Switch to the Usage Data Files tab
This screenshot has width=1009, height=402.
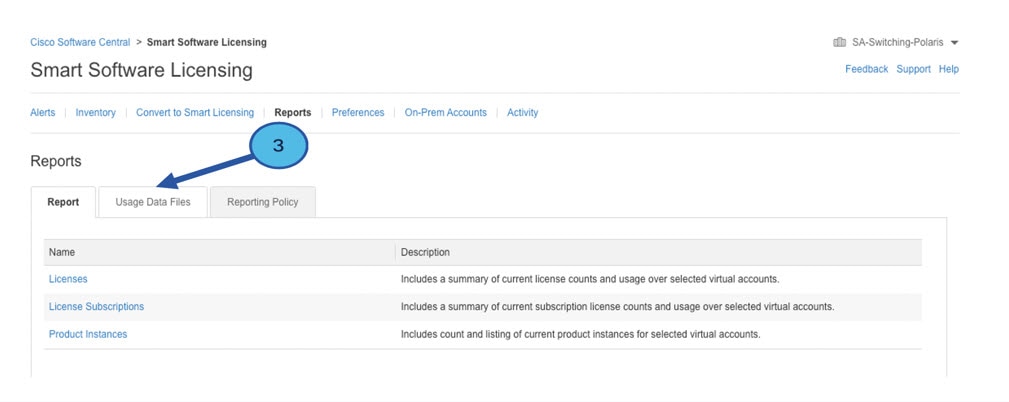(153, 202)
